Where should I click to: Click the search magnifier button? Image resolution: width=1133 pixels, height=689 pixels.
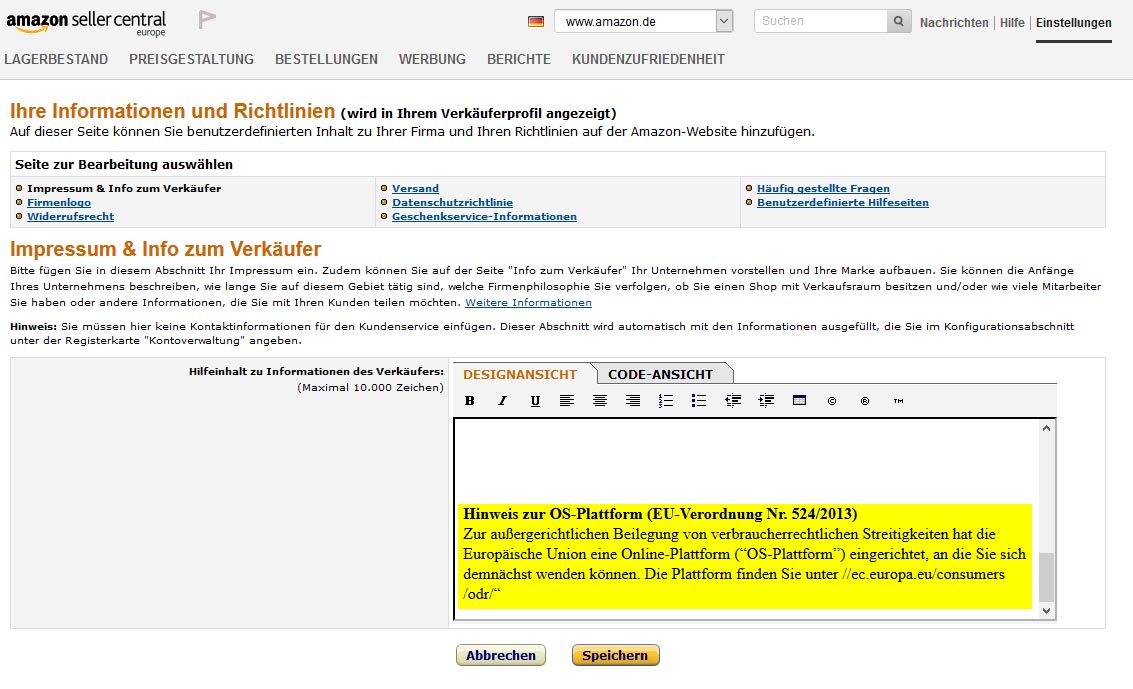point(899,21)
